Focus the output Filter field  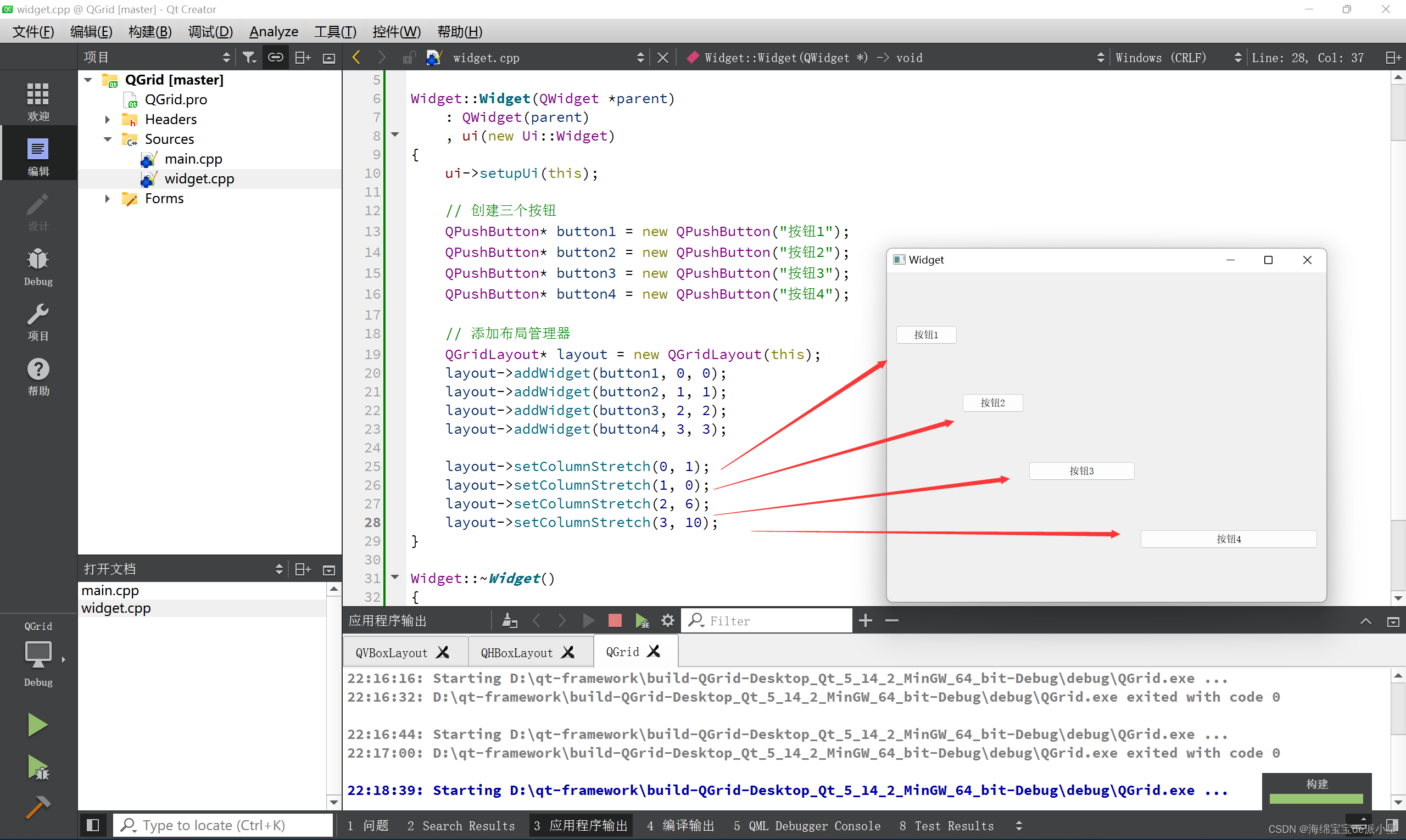[767, 620]
